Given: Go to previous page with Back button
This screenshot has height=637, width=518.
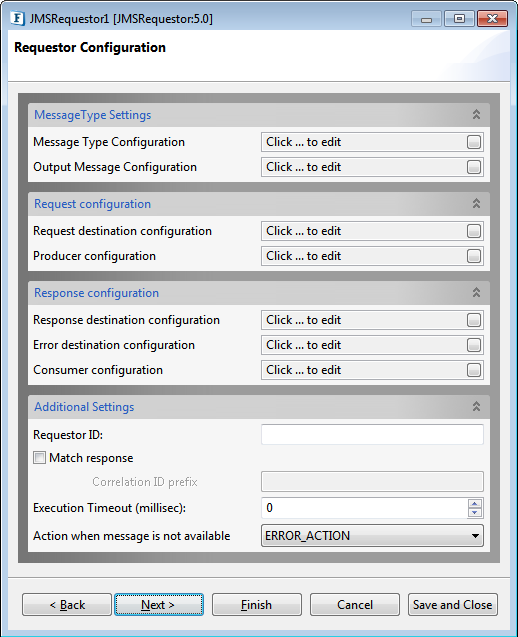Looking at the screenshot, I should (67, 604).
